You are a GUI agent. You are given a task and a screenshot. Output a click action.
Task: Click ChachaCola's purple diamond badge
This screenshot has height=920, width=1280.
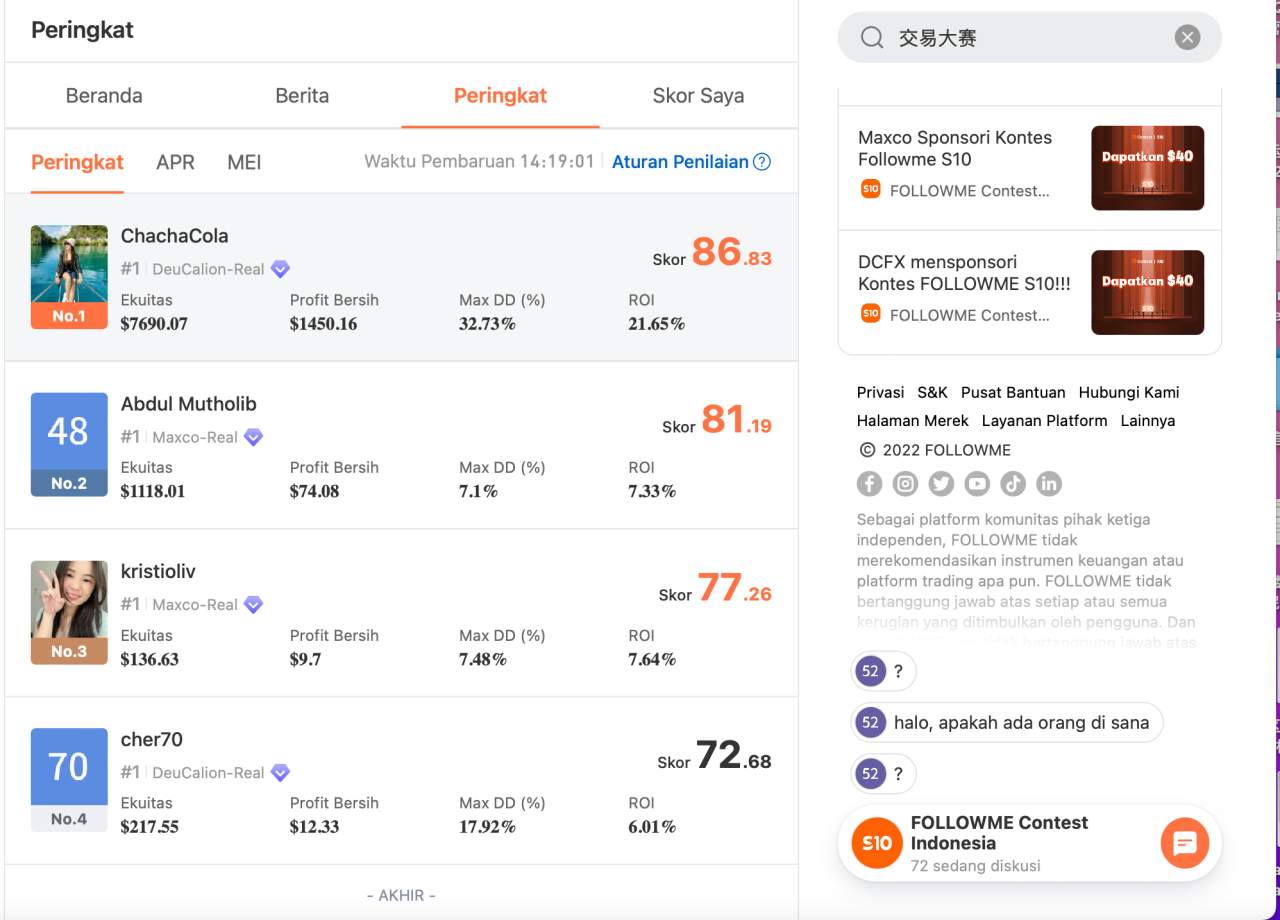coord(280,269)
